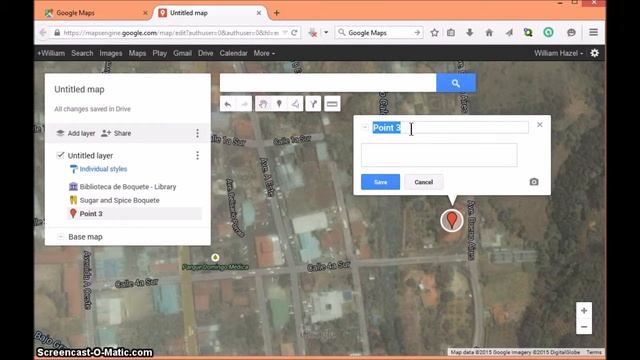Open the Untitled layer three-dot menu

(198, 156)
